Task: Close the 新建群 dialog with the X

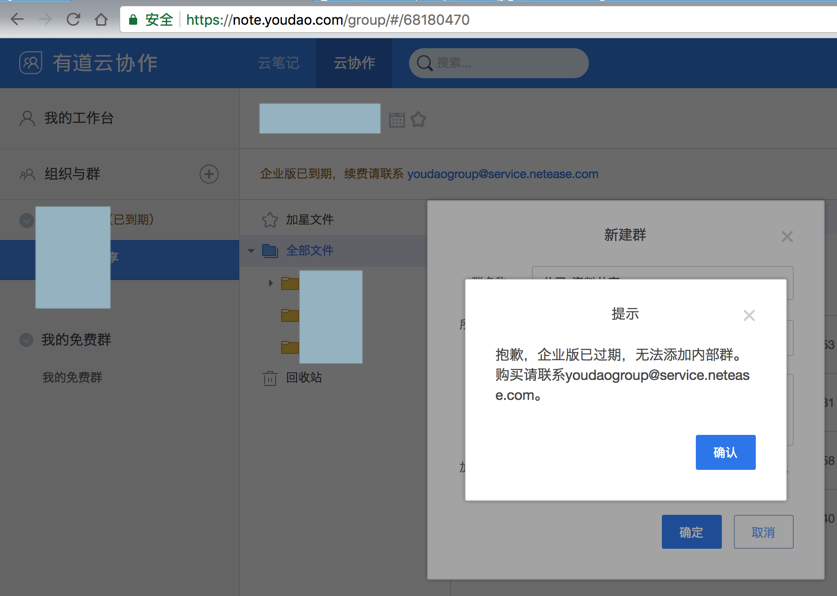Action: 787,236
